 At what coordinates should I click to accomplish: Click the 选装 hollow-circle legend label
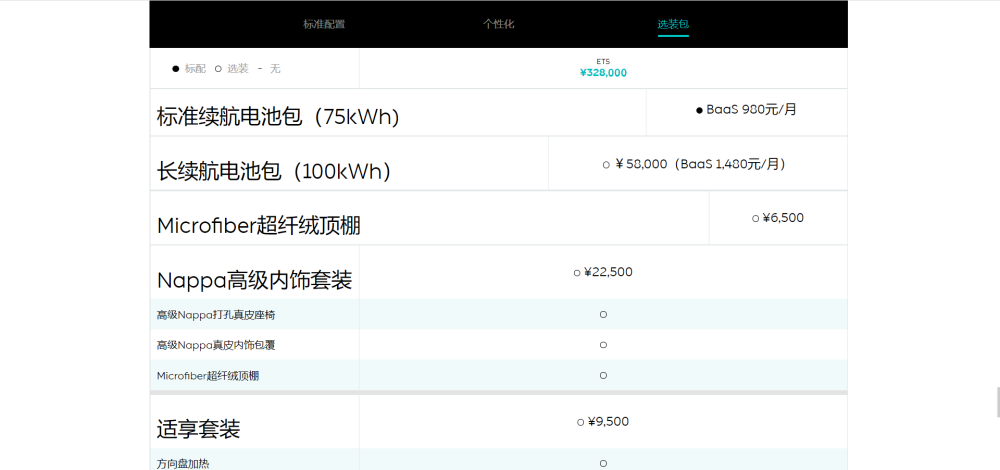click(x=232, y=69)
